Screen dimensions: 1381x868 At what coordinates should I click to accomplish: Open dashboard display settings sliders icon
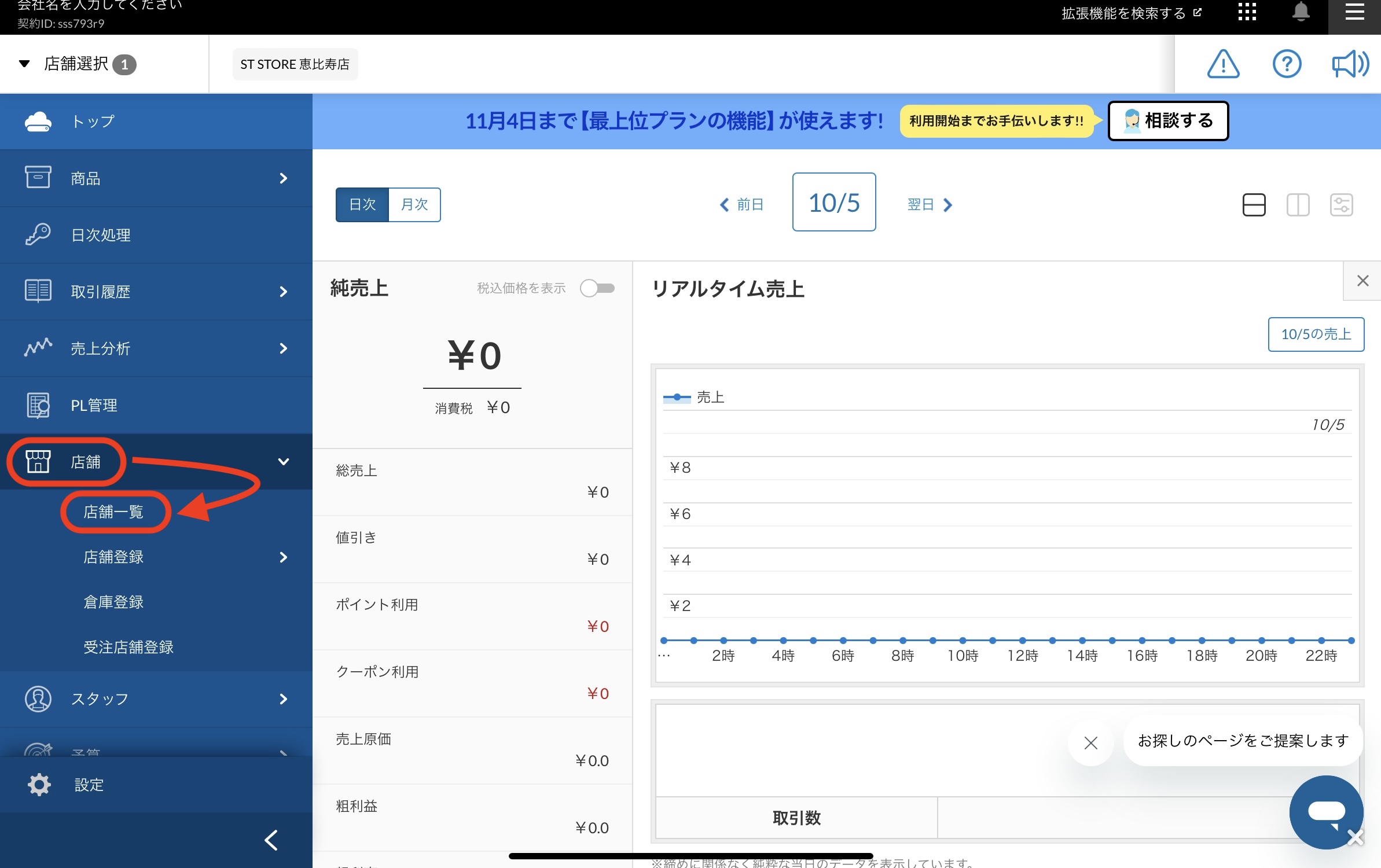1341,205
